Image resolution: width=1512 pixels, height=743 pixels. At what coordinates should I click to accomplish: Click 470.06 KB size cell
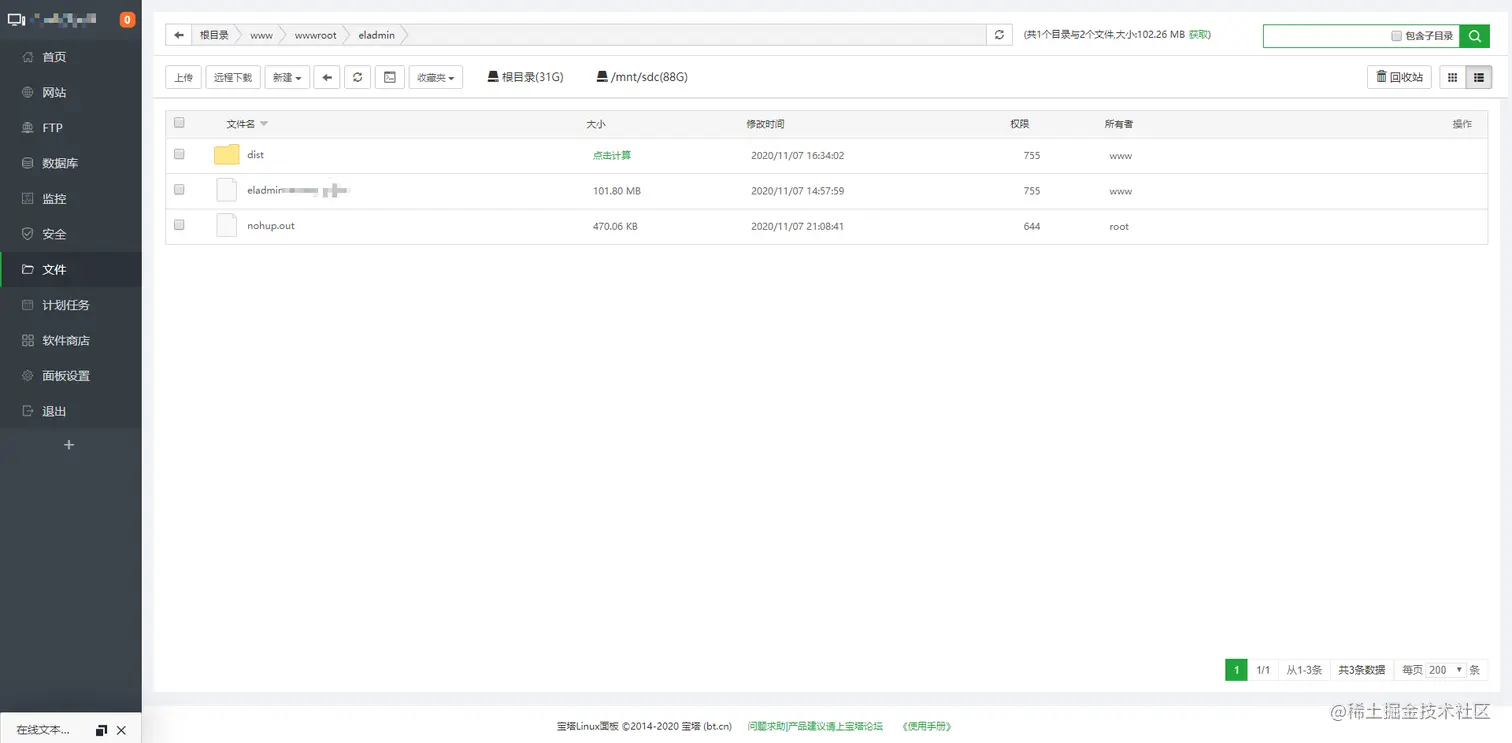click(615, 227)
